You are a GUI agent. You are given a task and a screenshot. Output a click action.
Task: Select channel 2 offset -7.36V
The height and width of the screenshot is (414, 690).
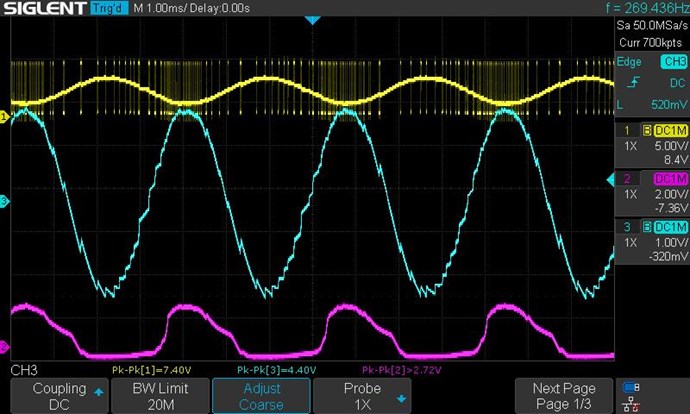coord(671,208)
